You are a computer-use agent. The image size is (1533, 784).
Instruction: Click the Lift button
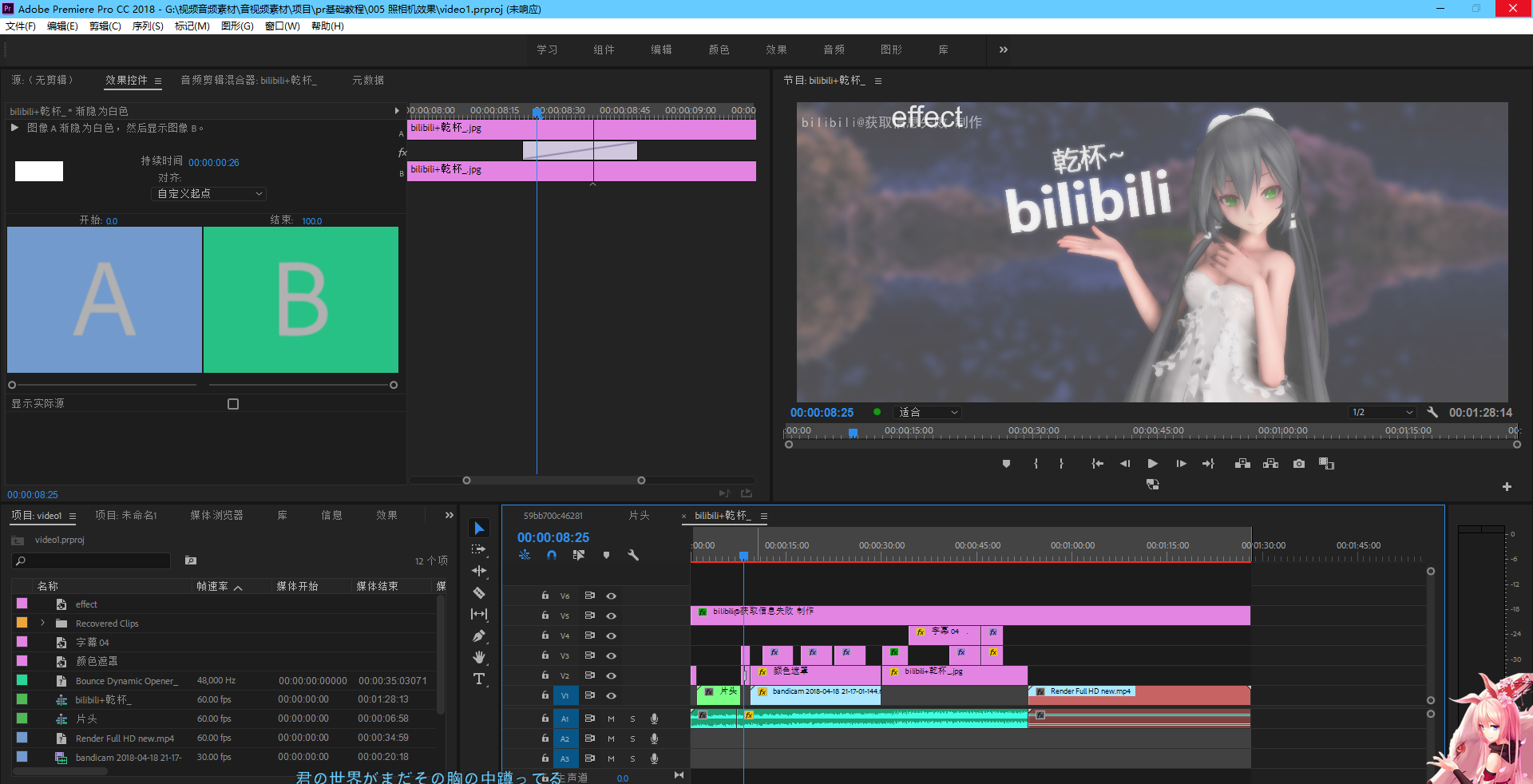click(1242, 464)
